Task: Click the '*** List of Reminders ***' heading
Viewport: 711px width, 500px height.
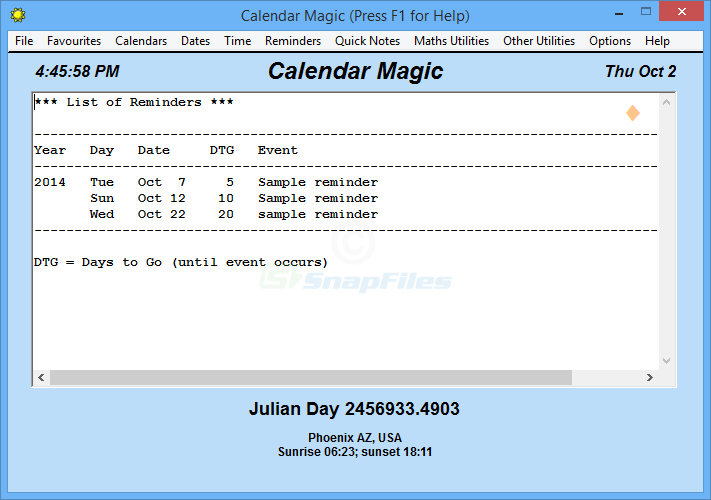Action: tap(134, 102)
